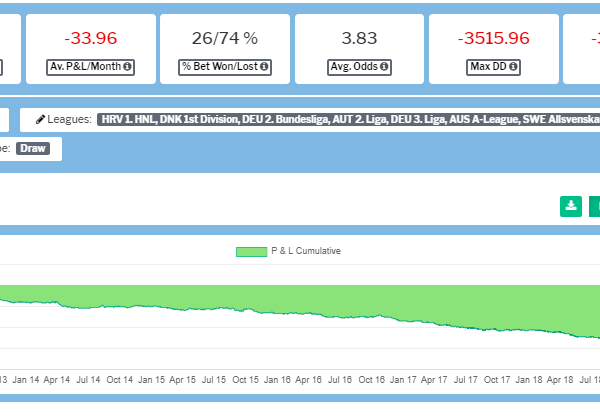Select the leagues list tag starting HRV 1. HNL

(349, 119)
